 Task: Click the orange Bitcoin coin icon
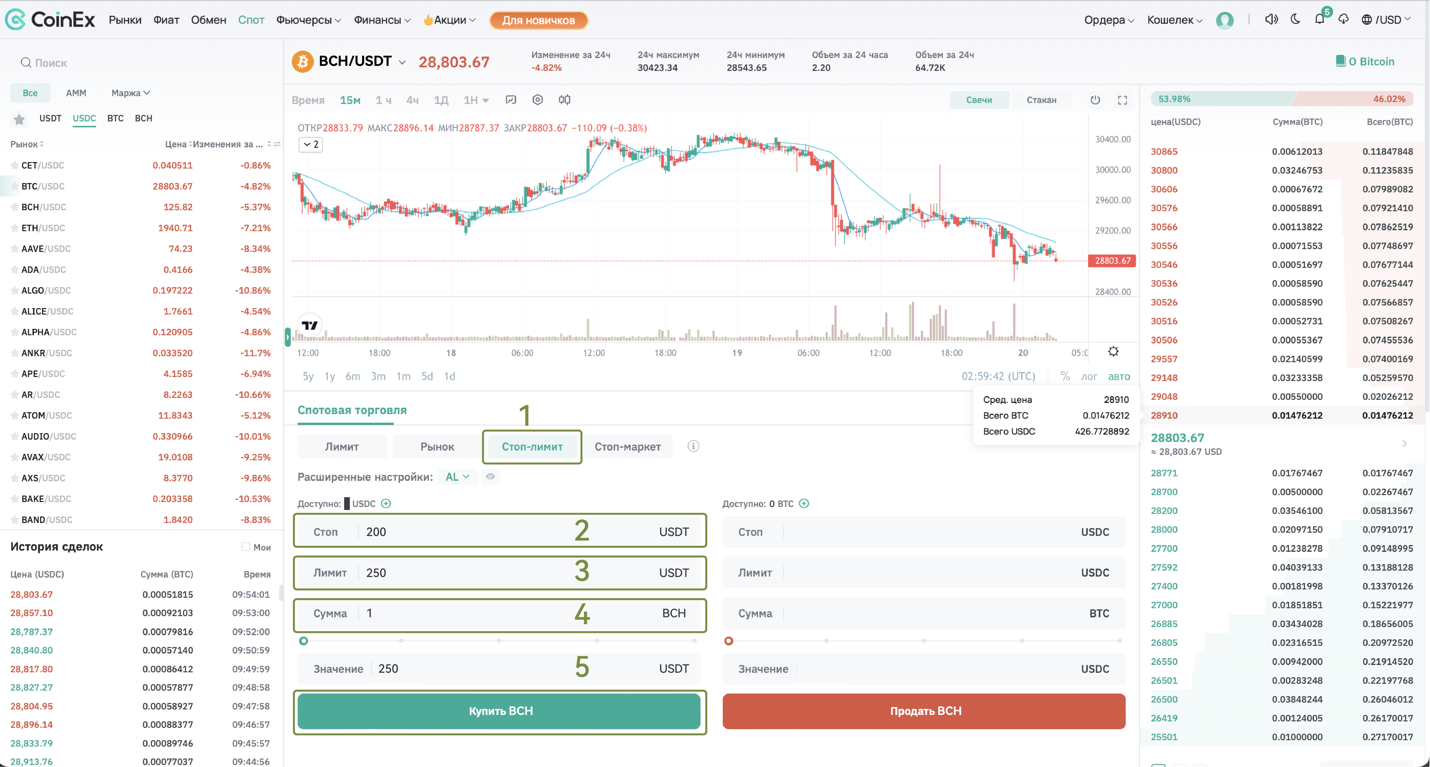(302, 62)
